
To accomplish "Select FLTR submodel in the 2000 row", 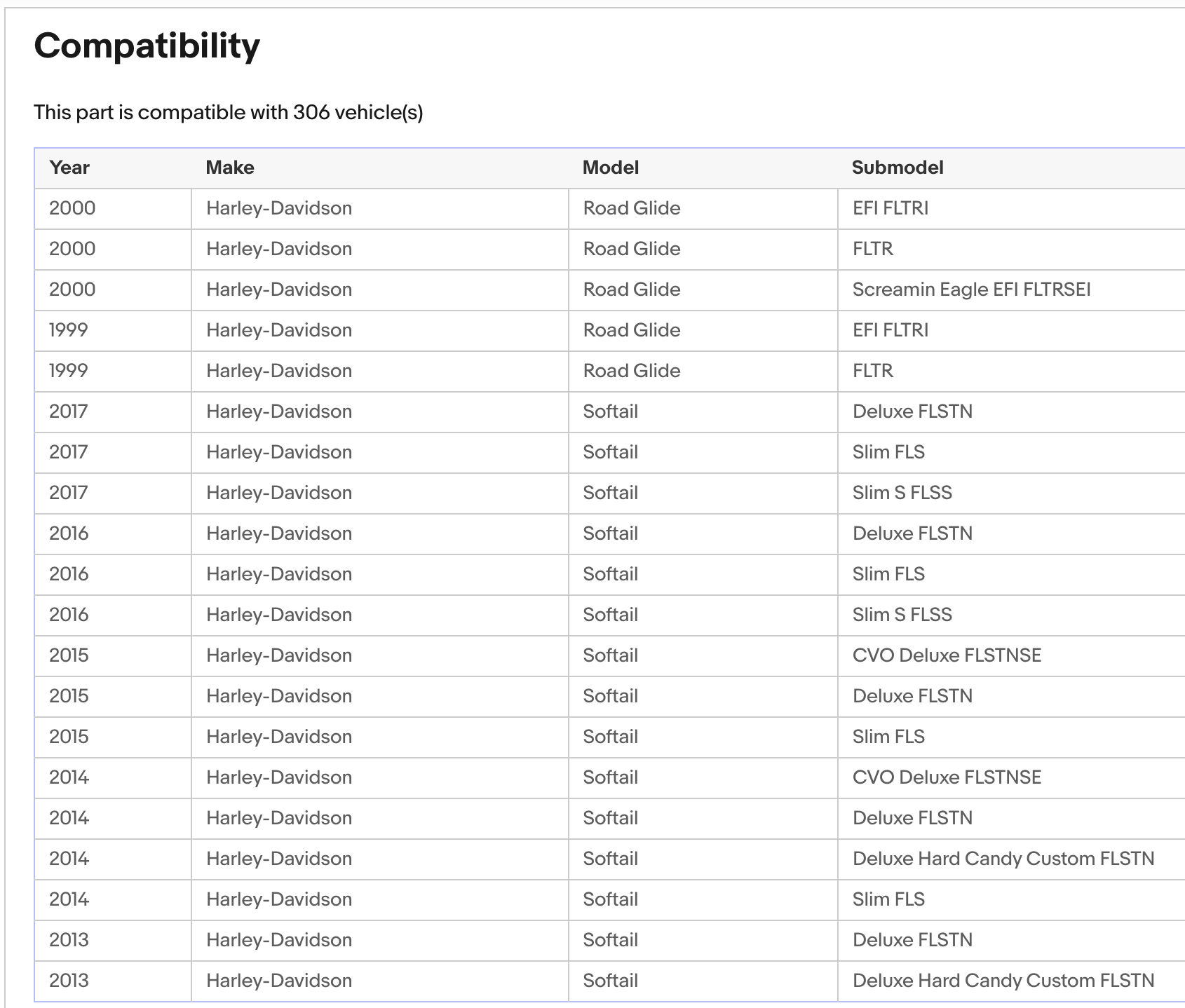I will point(872,249).
